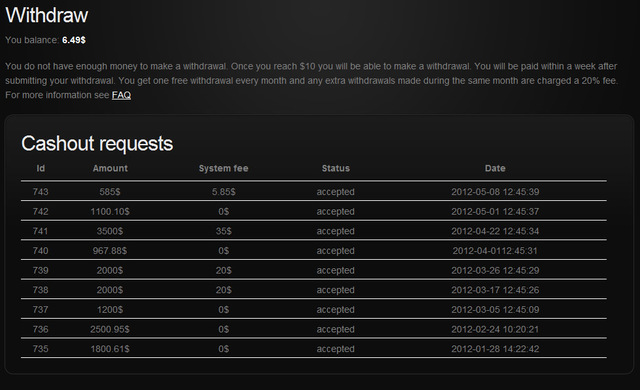Click the Withdraw page heading
640x390 pixels.
click(47, 16)
